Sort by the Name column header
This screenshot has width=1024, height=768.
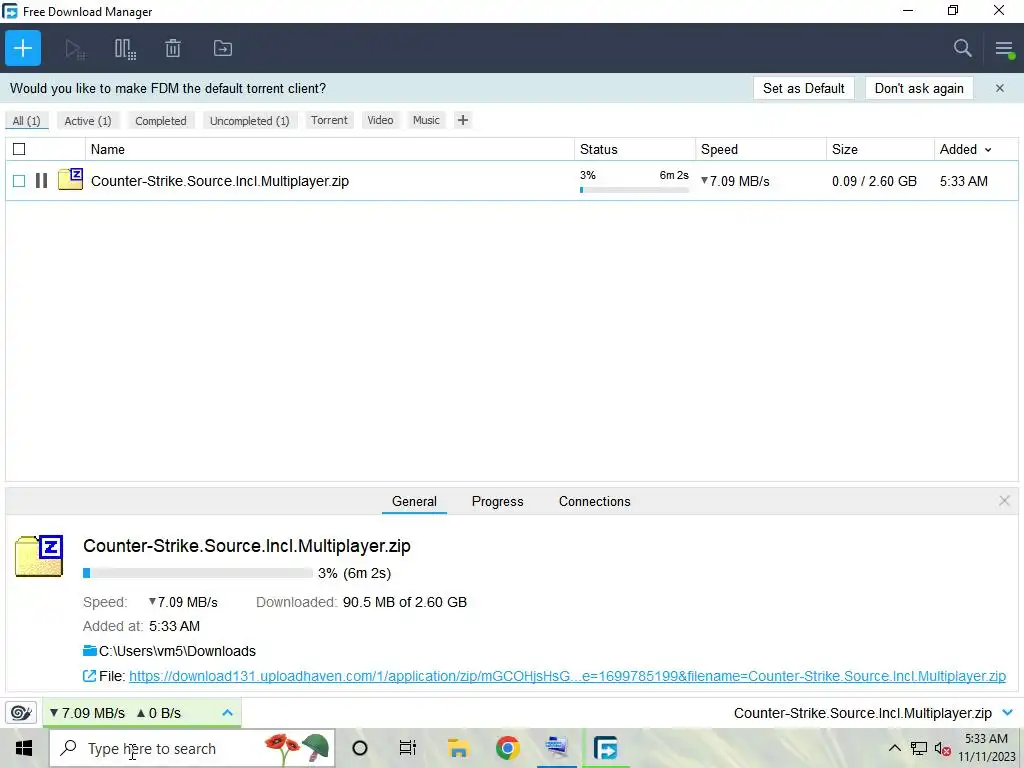coord(329,149)
